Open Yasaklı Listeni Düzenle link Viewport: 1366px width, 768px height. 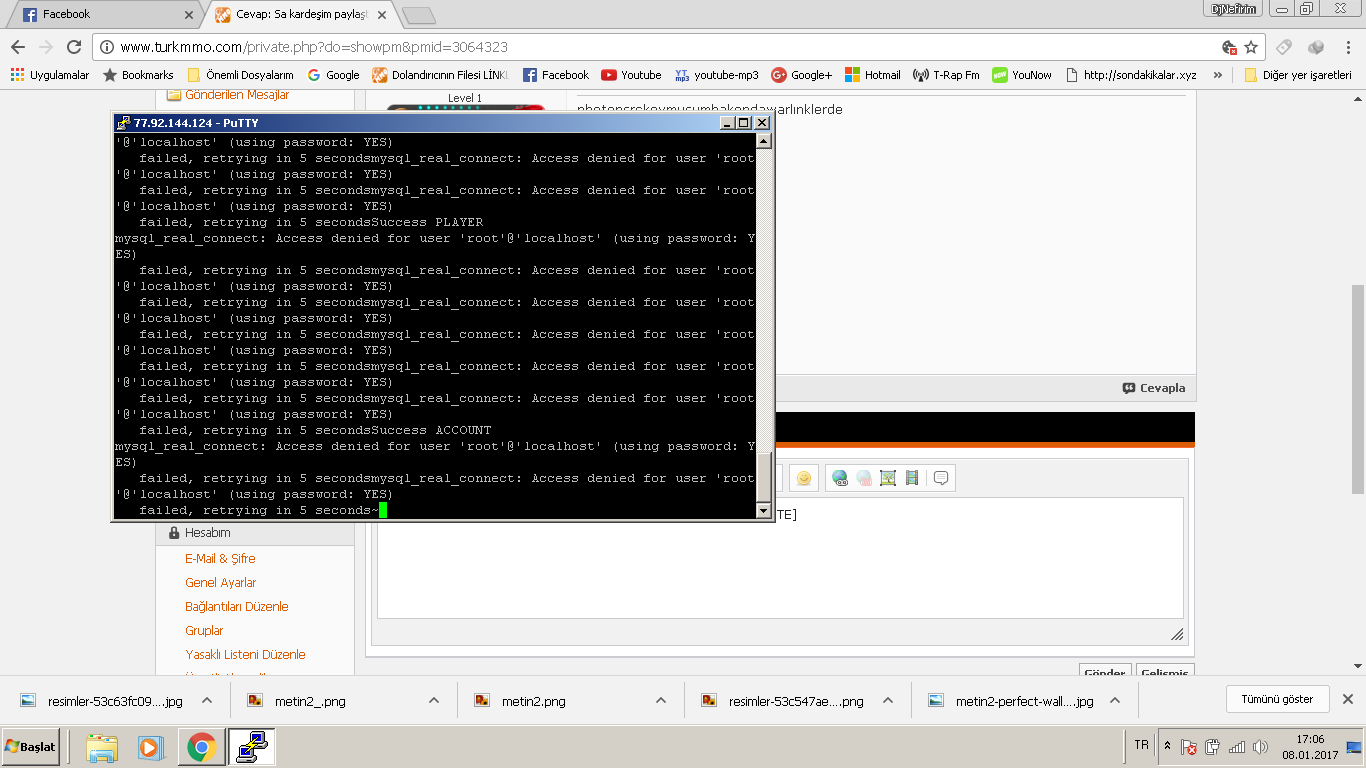pos(245,655)
